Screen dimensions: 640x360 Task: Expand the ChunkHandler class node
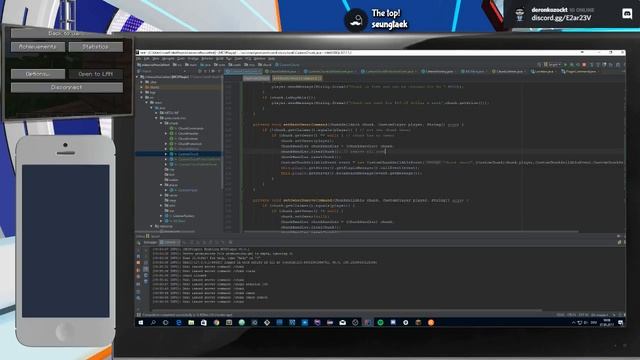click(x=166, y=133)
